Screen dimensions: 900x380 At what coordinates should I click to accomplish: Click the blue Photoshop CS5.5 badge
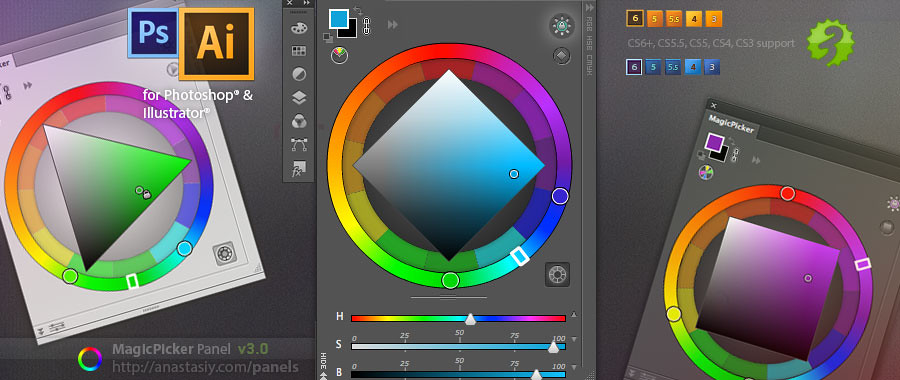[674, 67]
